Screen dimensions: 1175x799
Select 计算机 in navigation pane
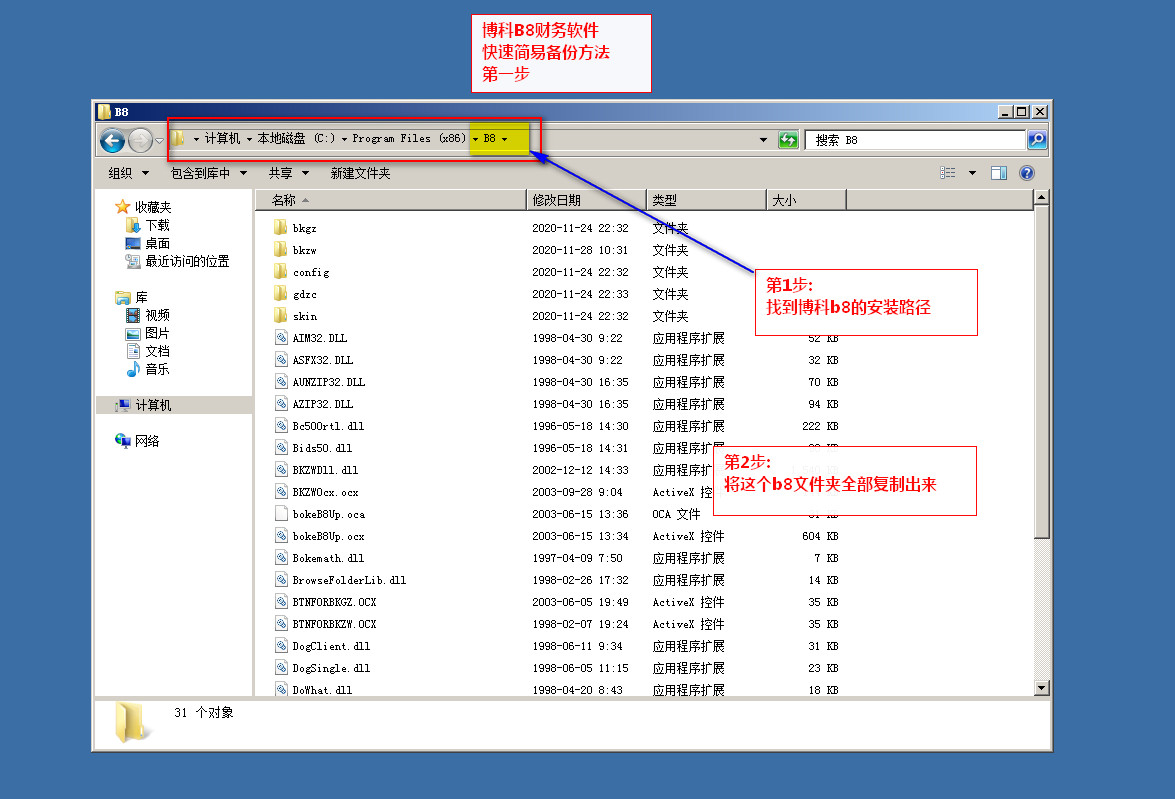coord(153,405)
